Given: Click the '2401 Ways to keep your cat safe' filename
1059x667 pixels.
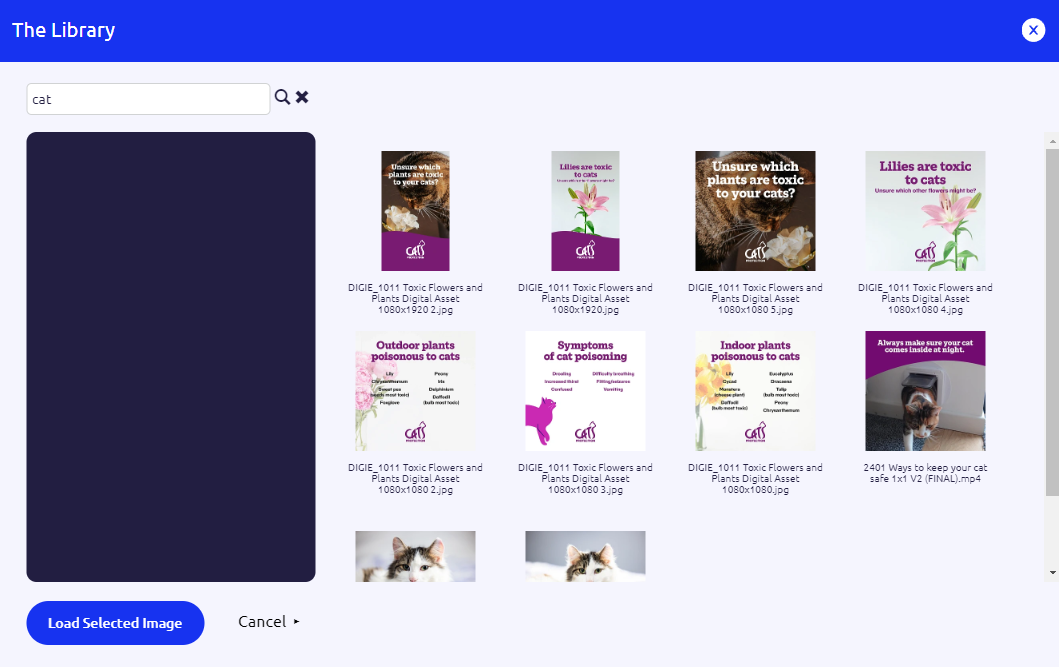Looking at the screenshot, I should click(x=925, y=473).
